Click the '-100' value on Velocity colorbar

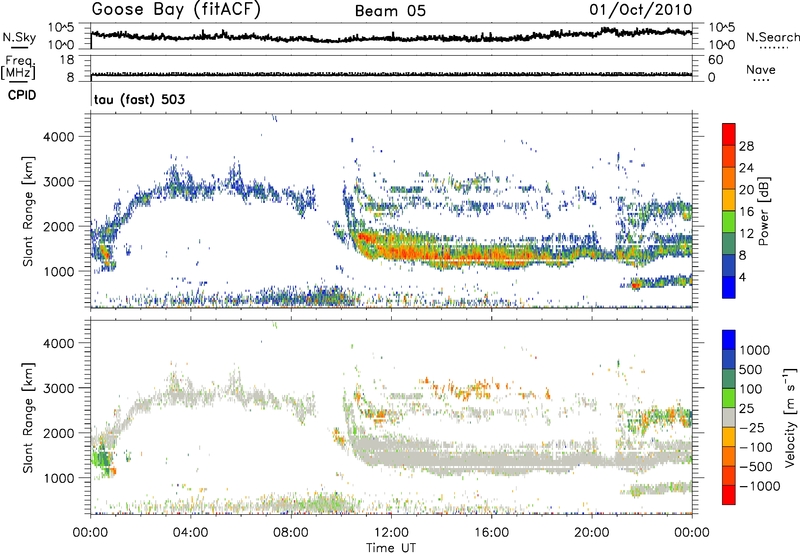pyautogui.click(x=756, y=447)
